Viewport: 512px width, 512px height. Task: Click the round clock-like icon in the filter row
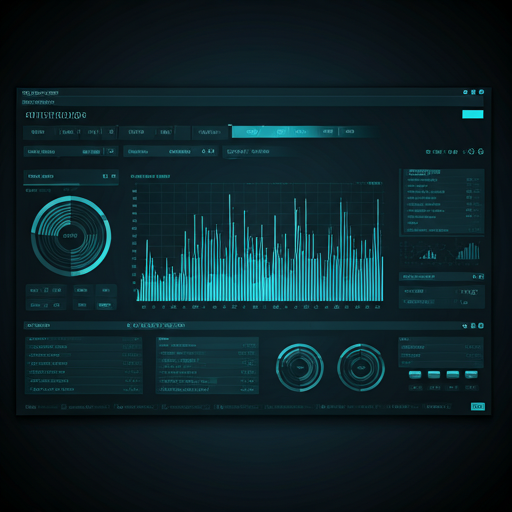(471, 152)
